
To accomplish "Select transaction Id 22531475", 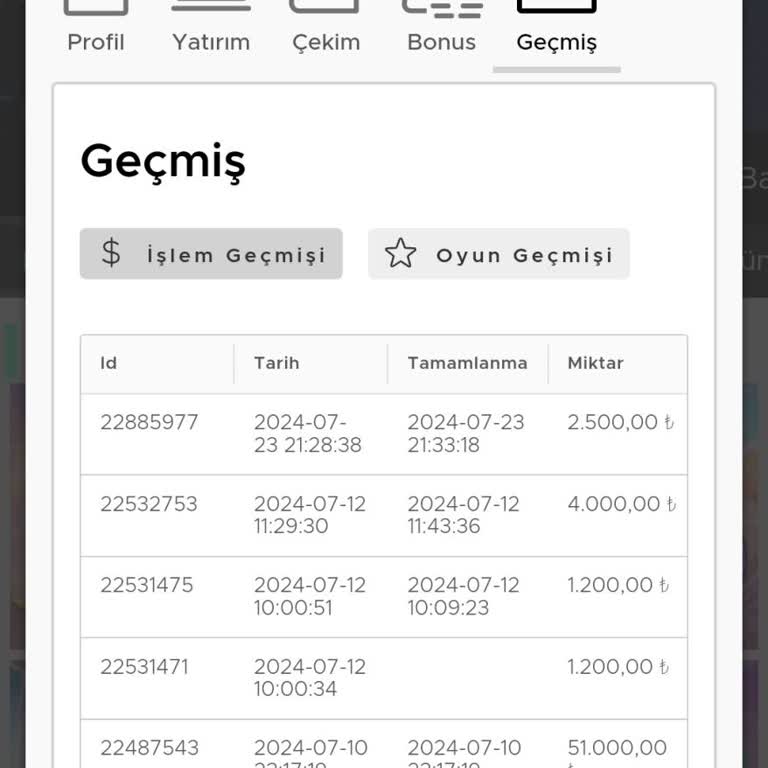I will point(147,585).
